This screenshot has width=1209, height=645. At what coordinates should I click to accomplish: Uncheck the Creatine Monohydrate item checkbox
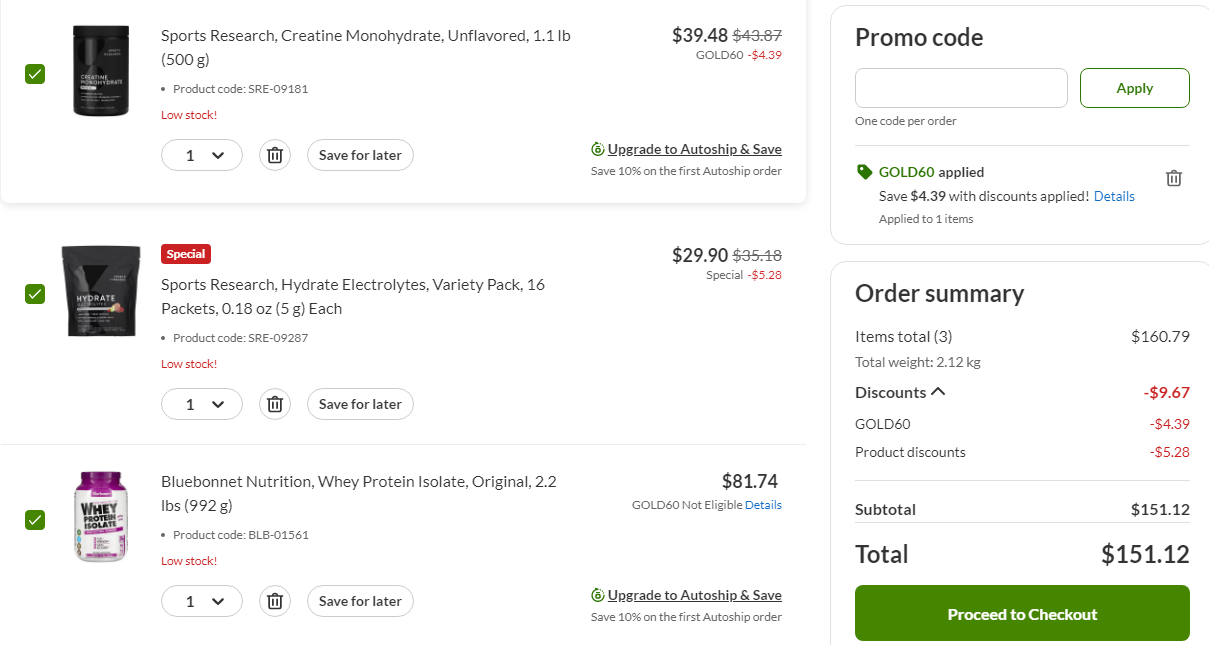(x=35, y=74)
